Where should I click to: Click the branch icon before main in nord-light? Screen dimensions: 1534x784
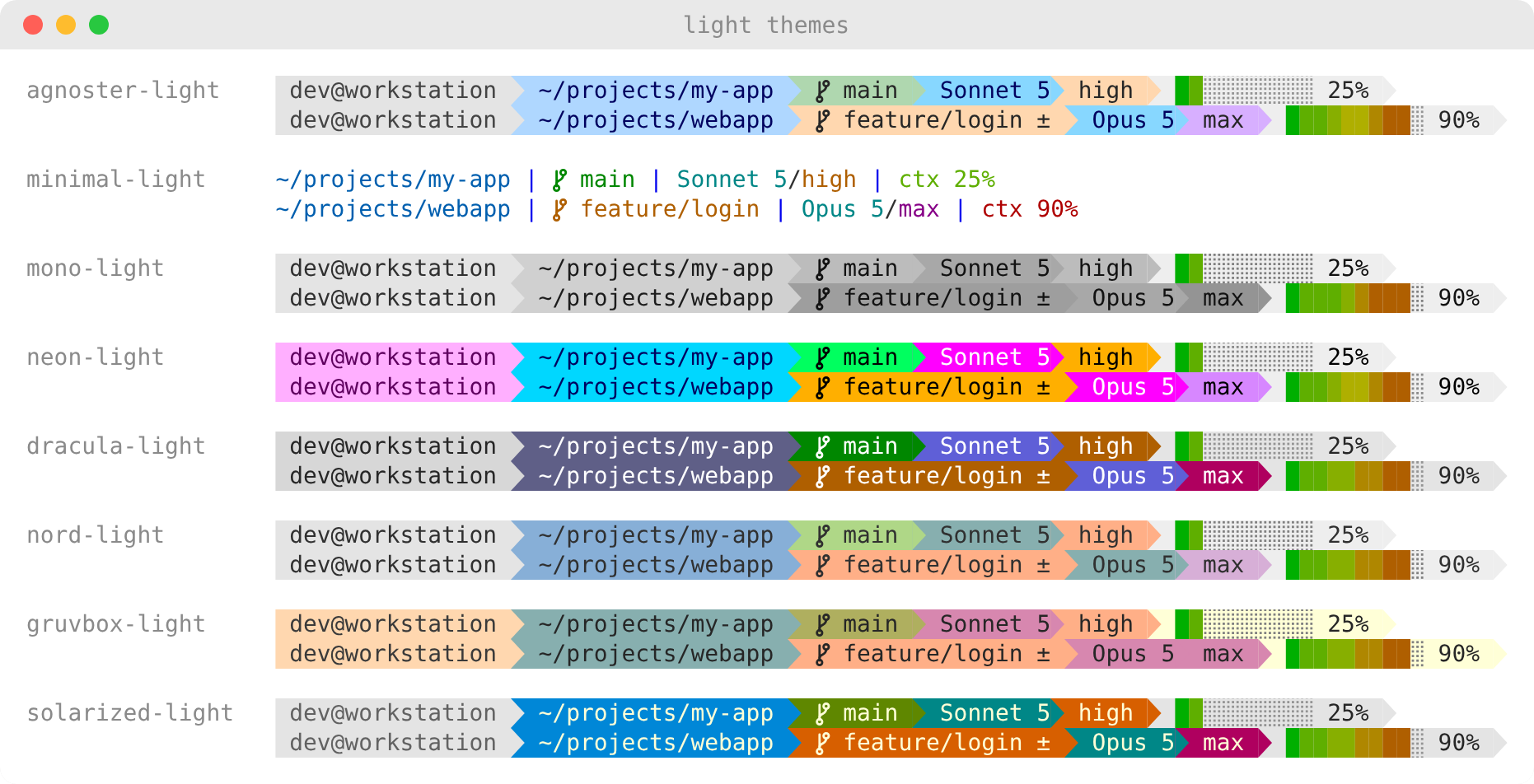(x=822, y=535)
